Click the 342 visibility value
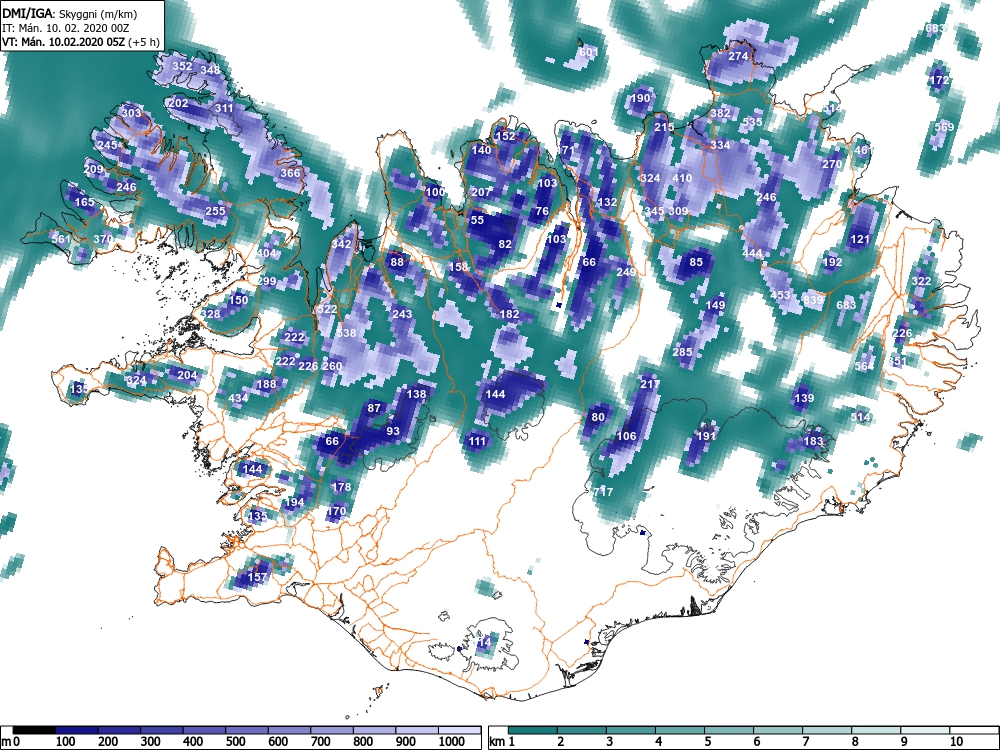The height and width of the screenshot is (750, 1000). pyautogui.click(x=342, y=244)
